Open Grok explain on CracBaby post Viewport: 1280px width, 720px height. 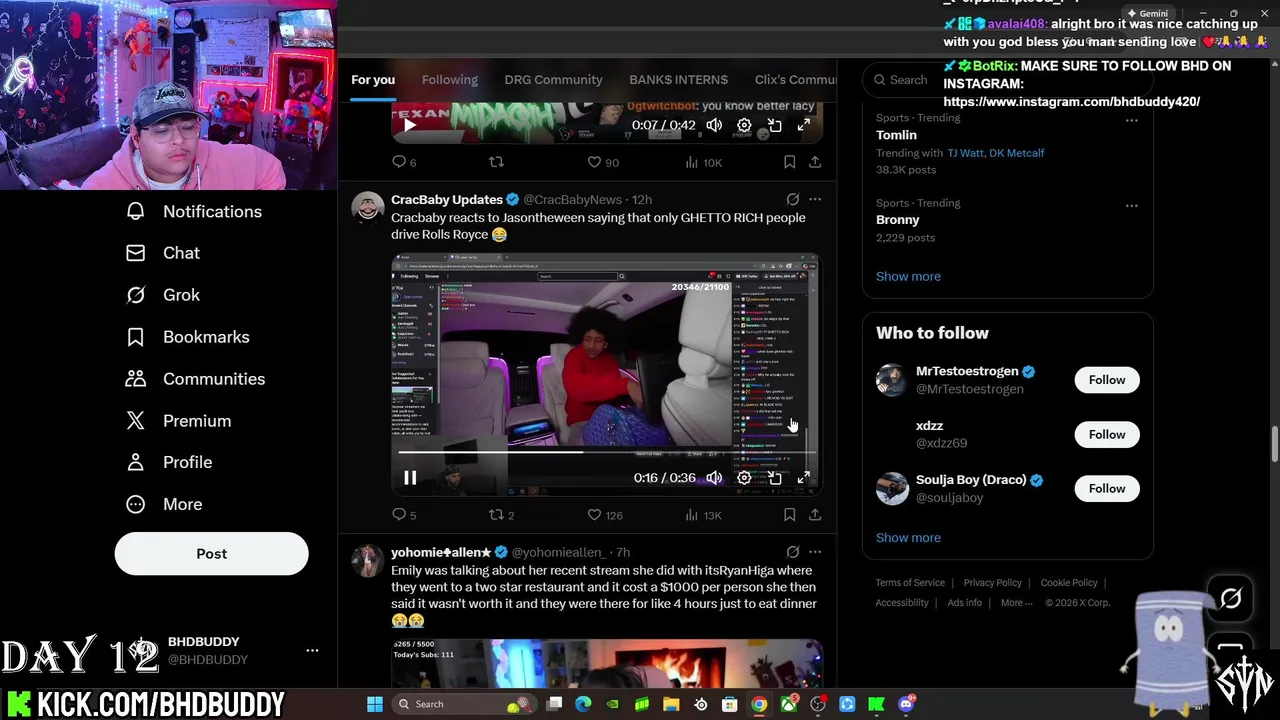tap(793, 199)
